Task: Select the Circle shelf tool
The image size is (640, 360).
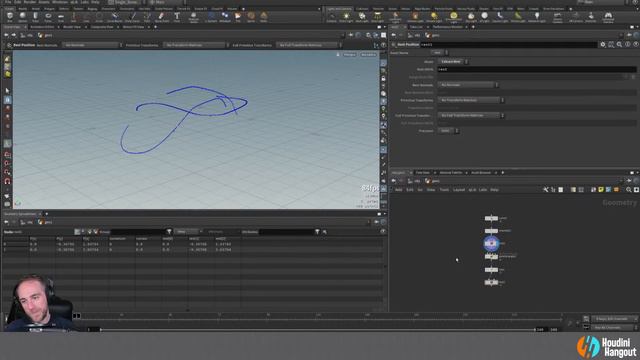Action: point(99,17)
